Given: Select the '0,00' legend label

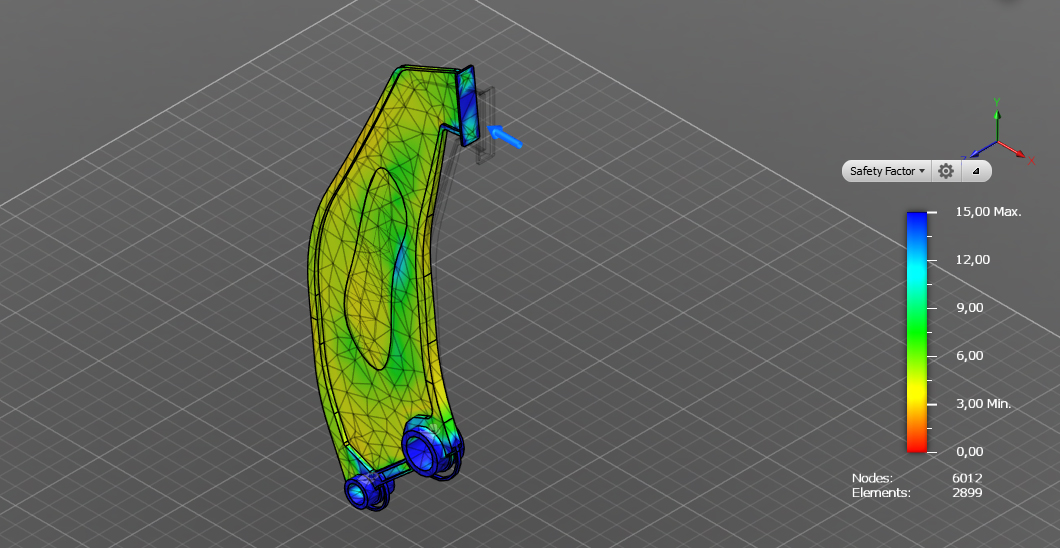Looking at the screenshot, I should tap(969, 451).
